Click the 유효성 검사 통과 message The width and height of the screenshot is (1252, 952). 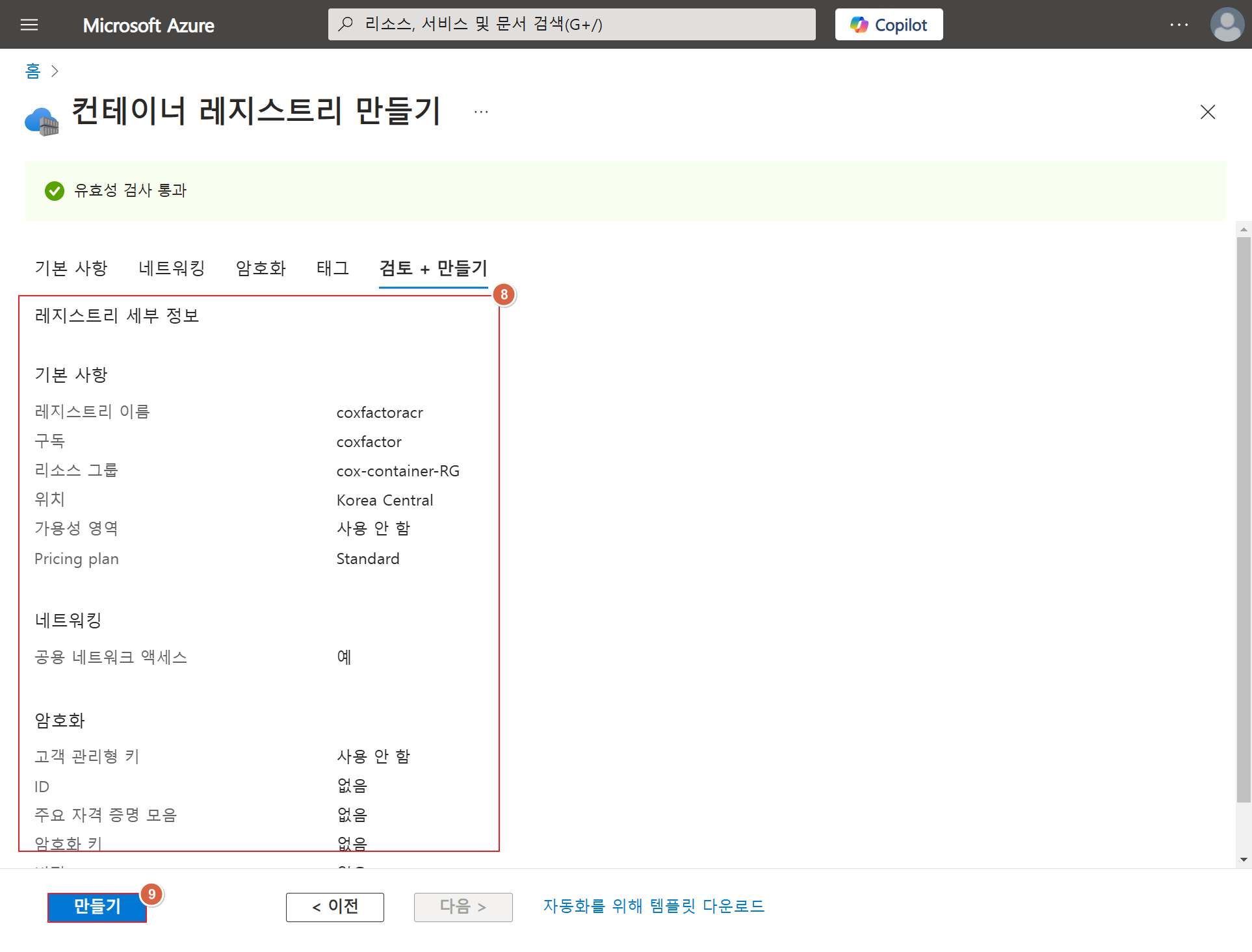click(130, 190)
